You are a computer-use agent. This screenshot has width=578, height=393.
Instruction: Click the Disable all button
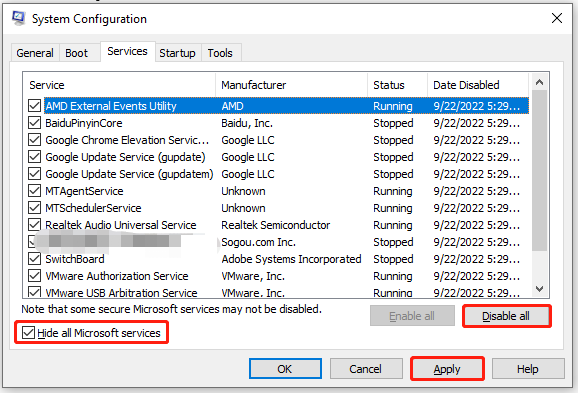point(506,316)
